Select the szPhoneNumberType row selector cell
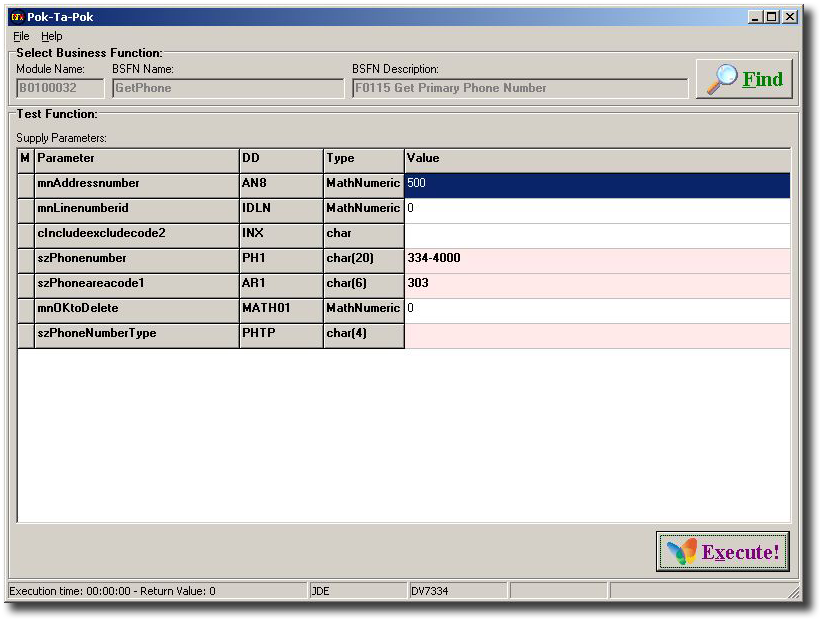The width and height of the screenshot is (820, 620). 26,336
